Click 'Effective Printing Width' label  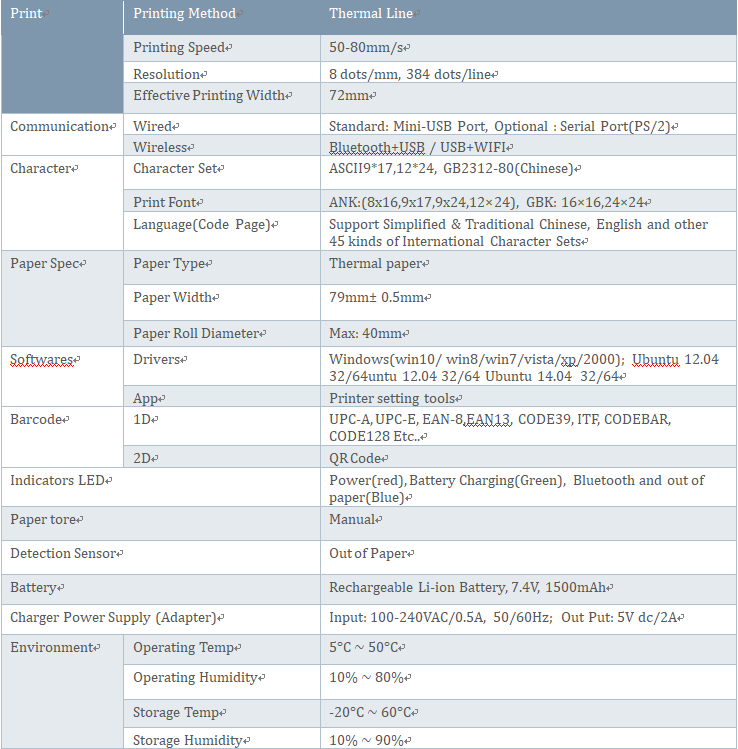(209, 96)
